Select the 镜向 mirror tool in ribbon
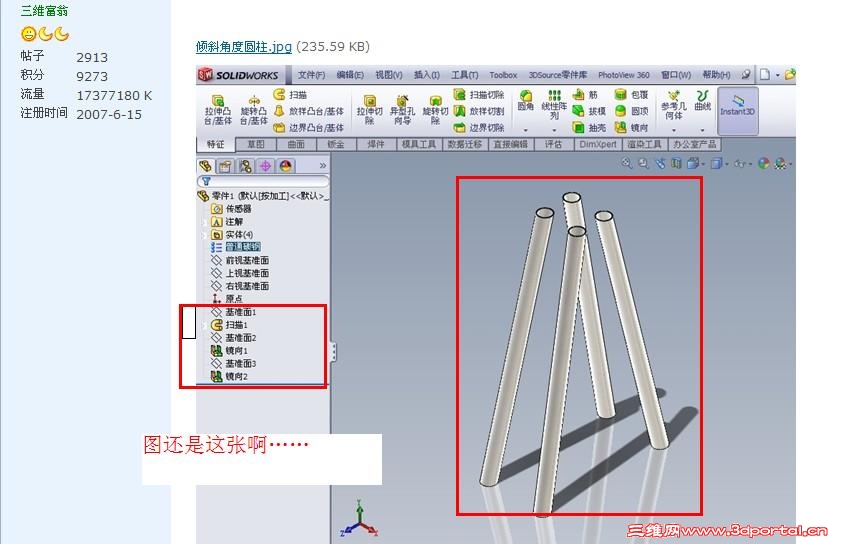The width and height of the screenshot is (847, 544). tap(631, 128)
